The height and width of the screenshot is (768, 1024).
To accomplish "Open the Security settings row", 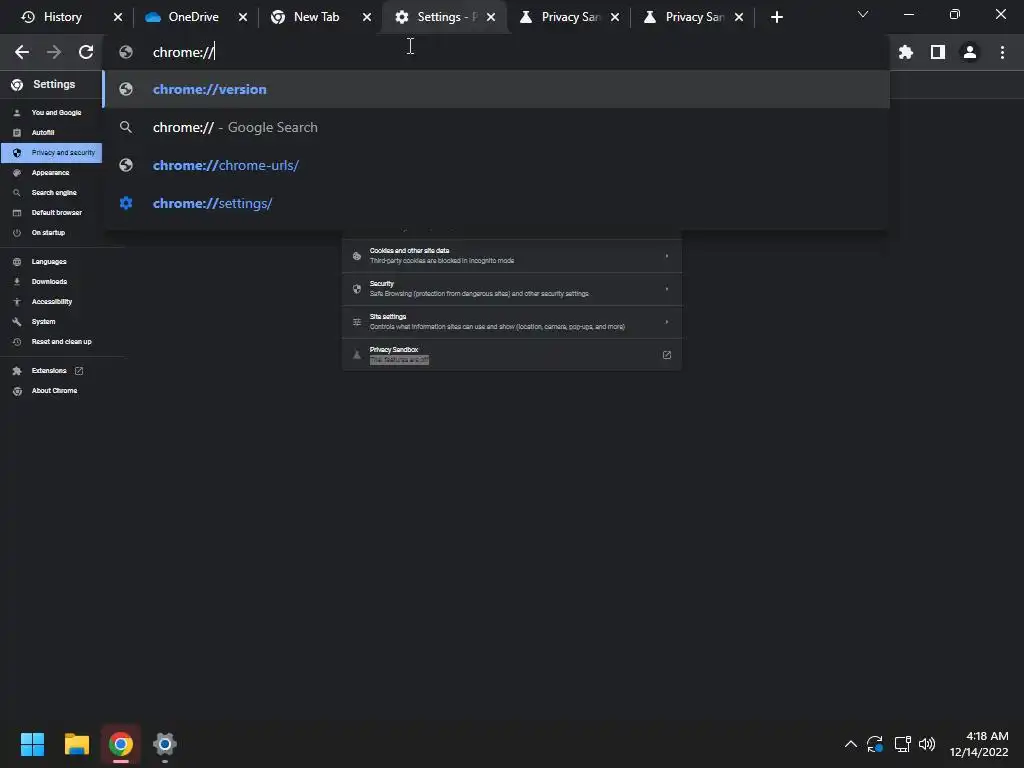I will [511, 289].
